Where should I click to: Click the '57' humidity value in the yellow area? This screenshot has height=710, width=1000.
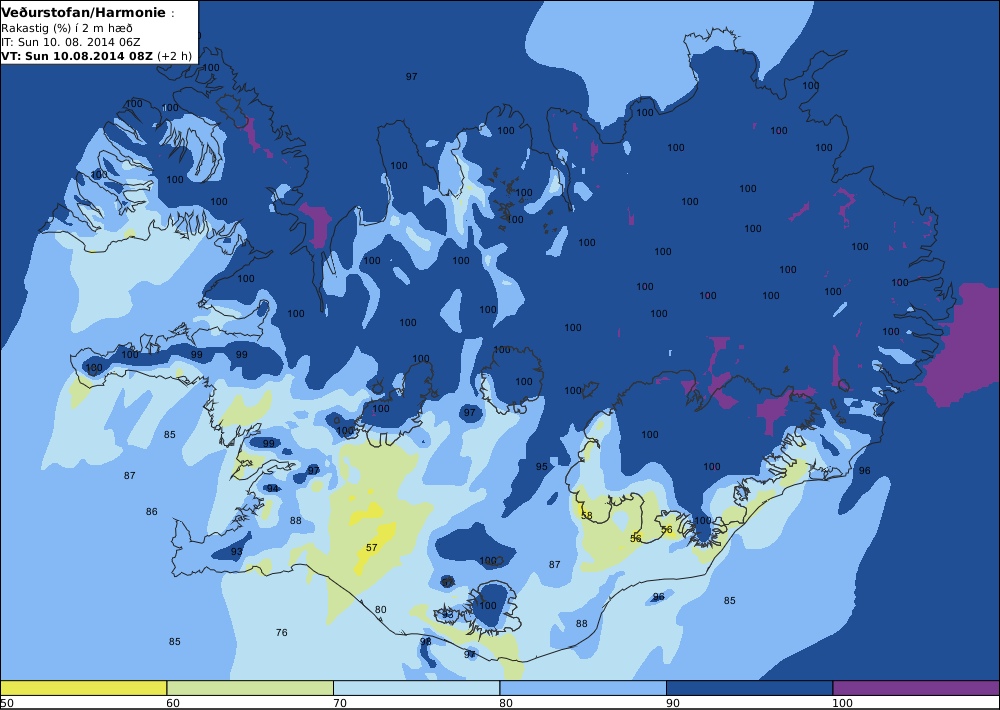pyautogui.click(x=372, y=547)
